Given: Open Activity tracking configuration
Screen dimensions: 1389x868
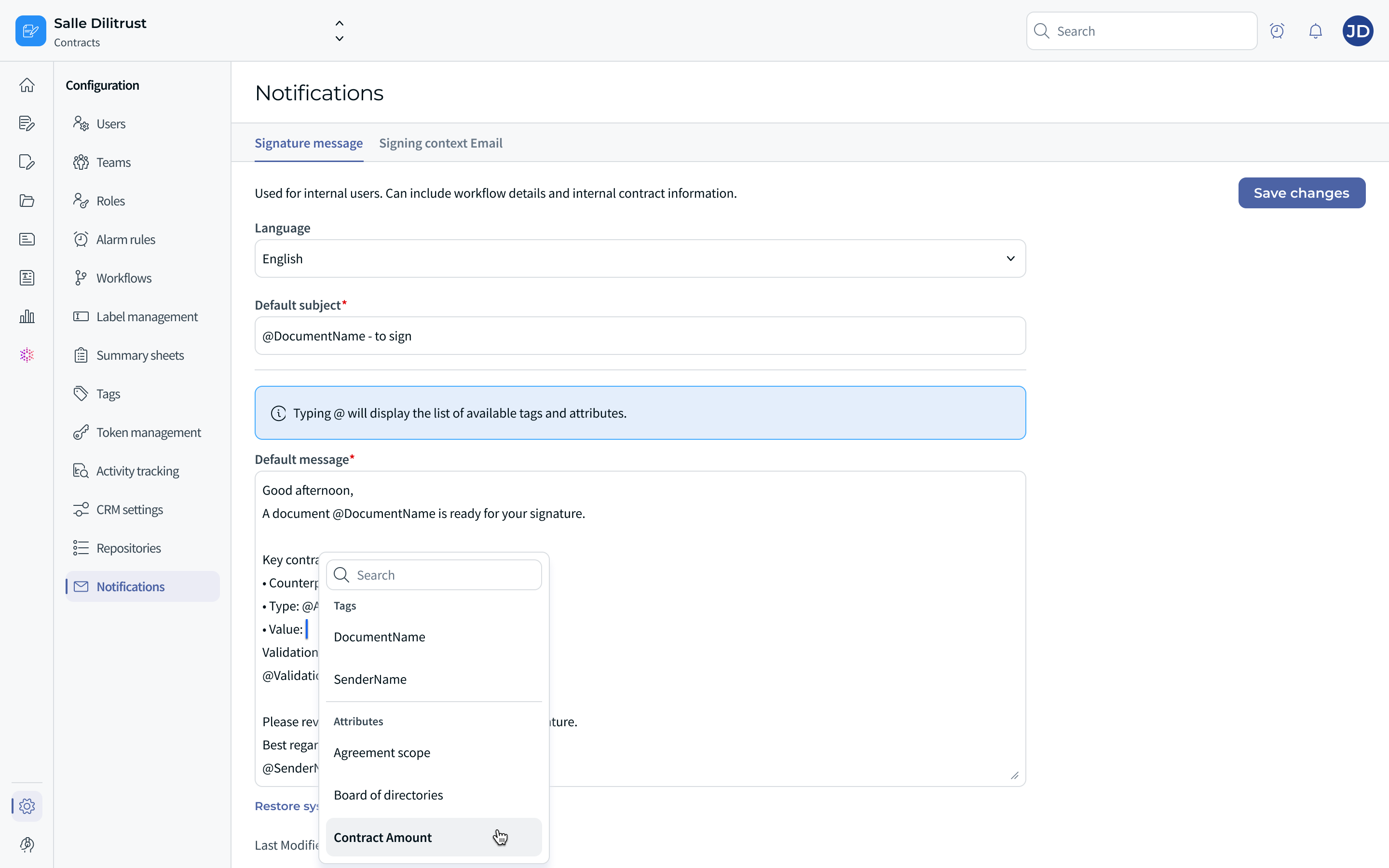Looking at the screenshot, I should tap(142, 471).
